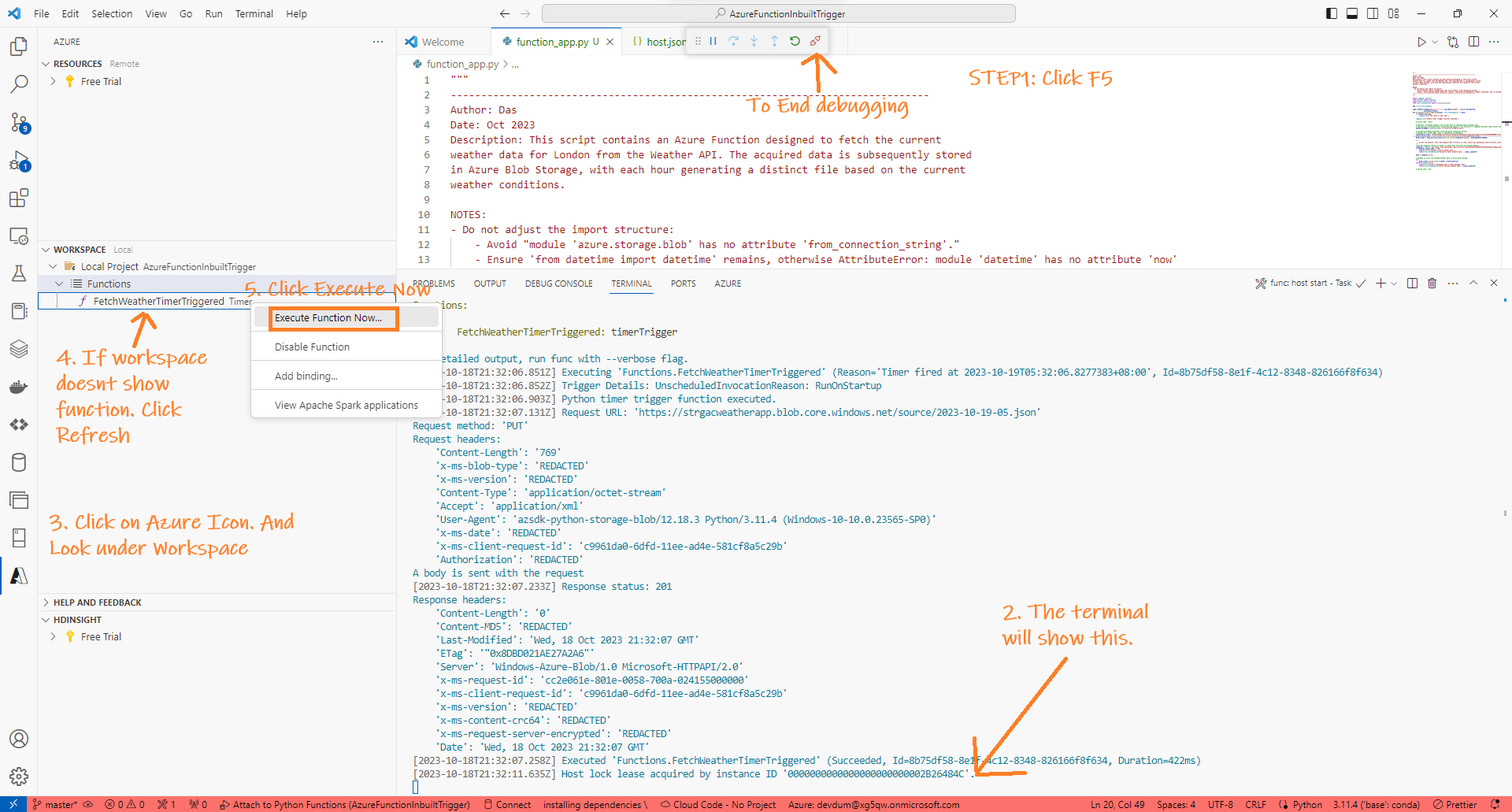Screen dimensions: 1512x812
Task: Open Source Control view with badge
Action: point(19,122)
